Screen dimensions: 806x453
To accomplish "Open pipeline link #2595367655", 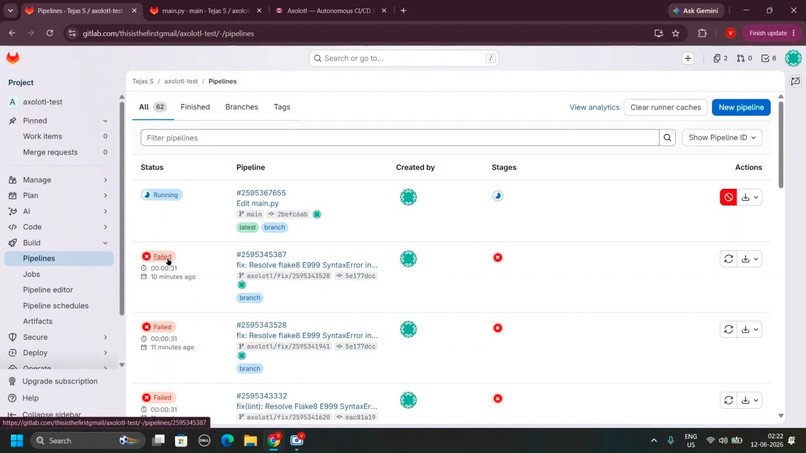I will point(261,193).
